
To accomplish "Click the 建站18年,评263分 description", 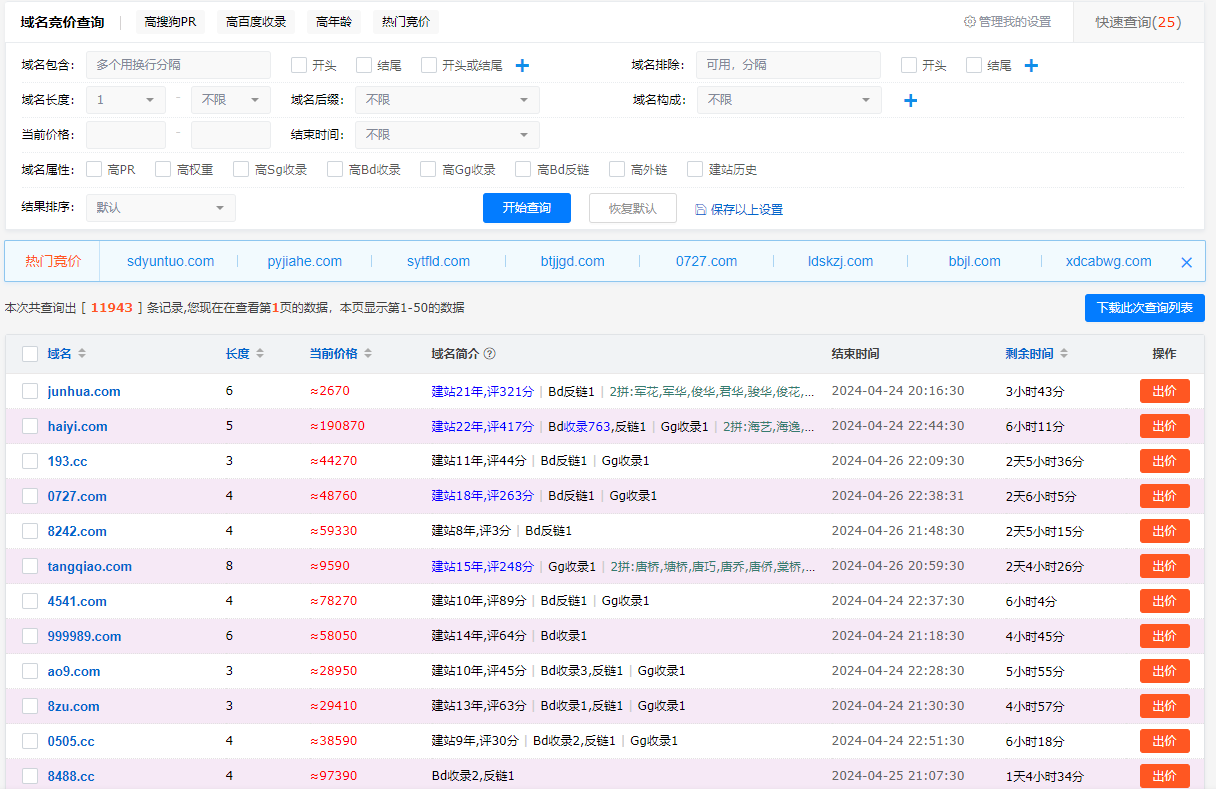I will click(x=483, y=496).
